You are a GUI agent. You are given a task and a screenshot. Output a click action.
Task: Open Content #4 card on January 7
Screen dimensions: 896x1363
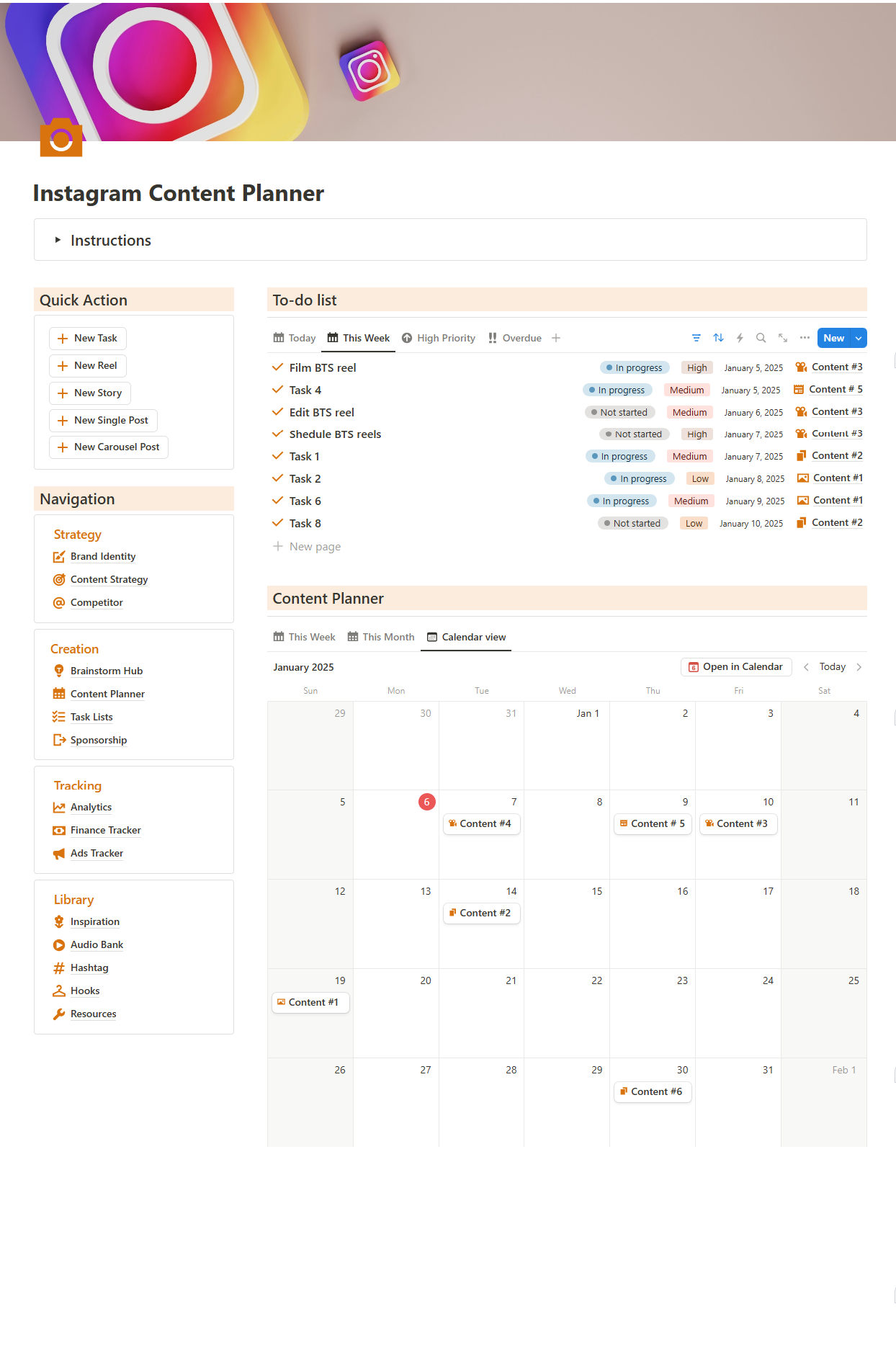pyautogui.click(x=482, y=824)
